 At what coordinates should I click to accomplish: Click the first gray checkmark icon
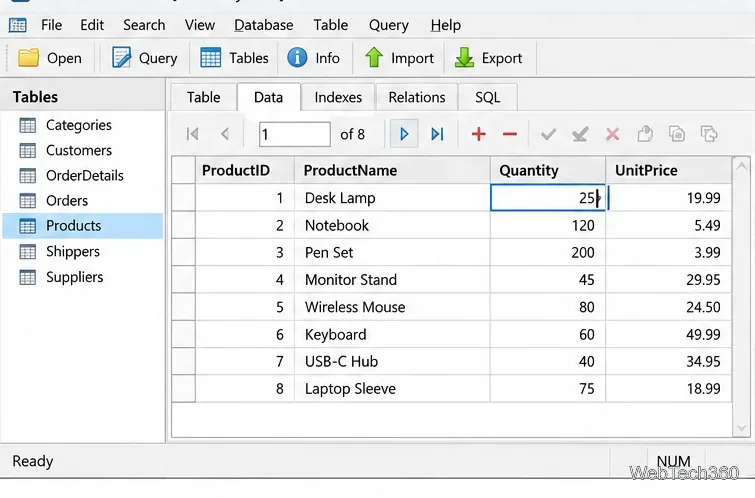(x=548, y=134)
